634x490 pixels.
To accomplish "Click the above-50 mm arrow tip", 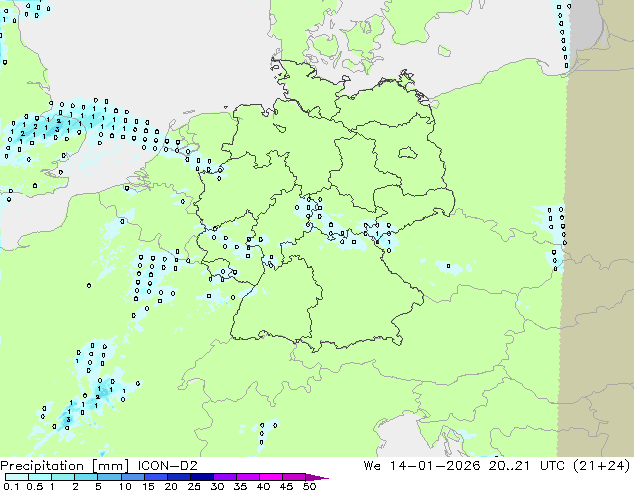I will 317,477.
